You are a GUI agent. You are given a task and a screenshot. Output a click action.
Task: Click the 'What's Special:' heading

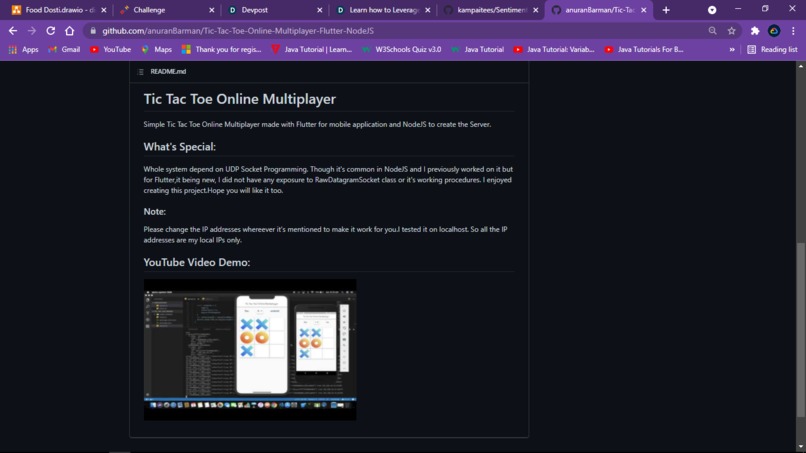point(179,147)
